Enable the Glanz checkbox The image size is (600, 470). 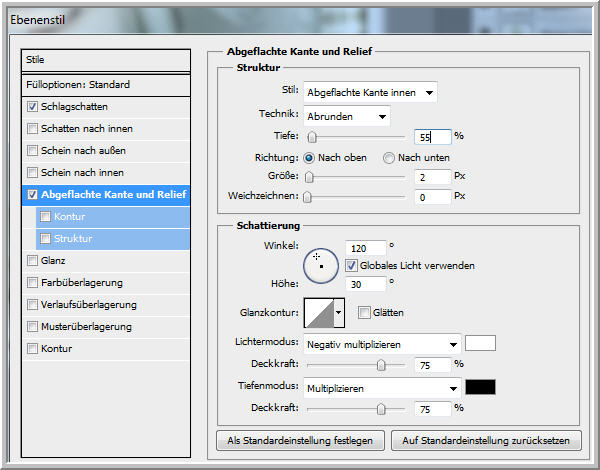coord(33,261)
